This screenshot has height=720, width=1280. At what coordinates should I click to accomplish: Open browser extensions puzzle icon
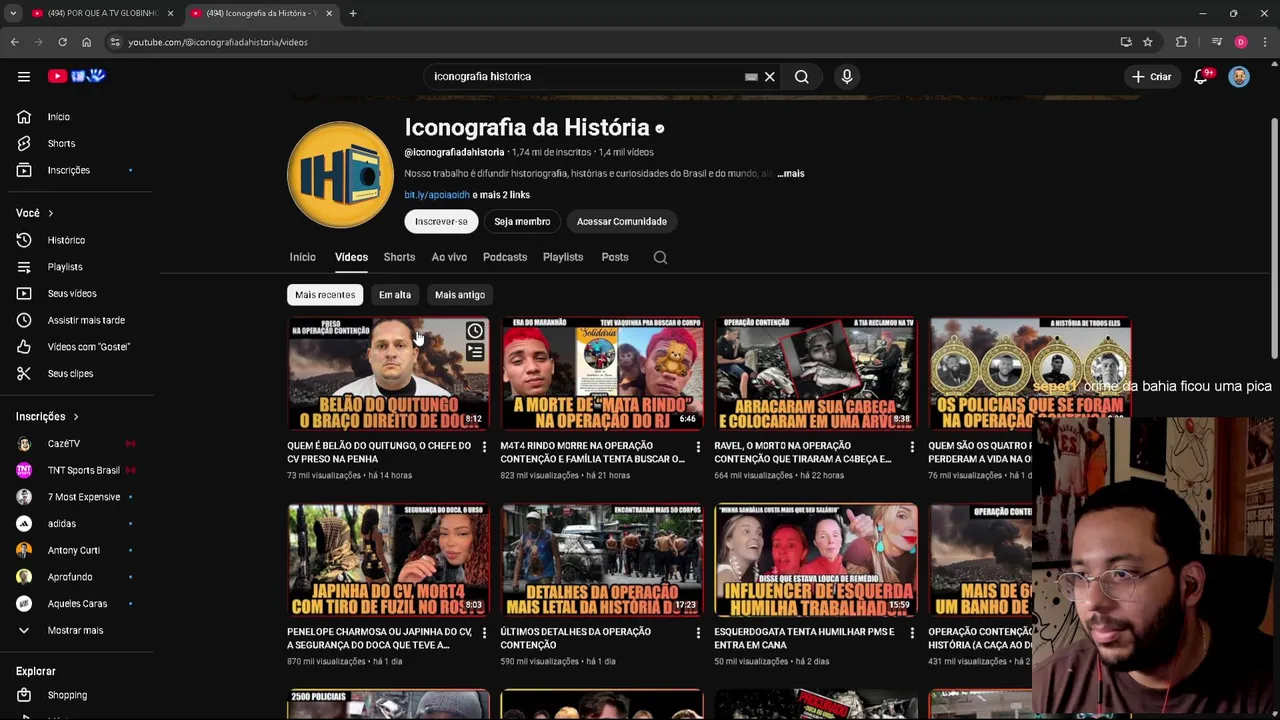click(x=1182, y=42)
